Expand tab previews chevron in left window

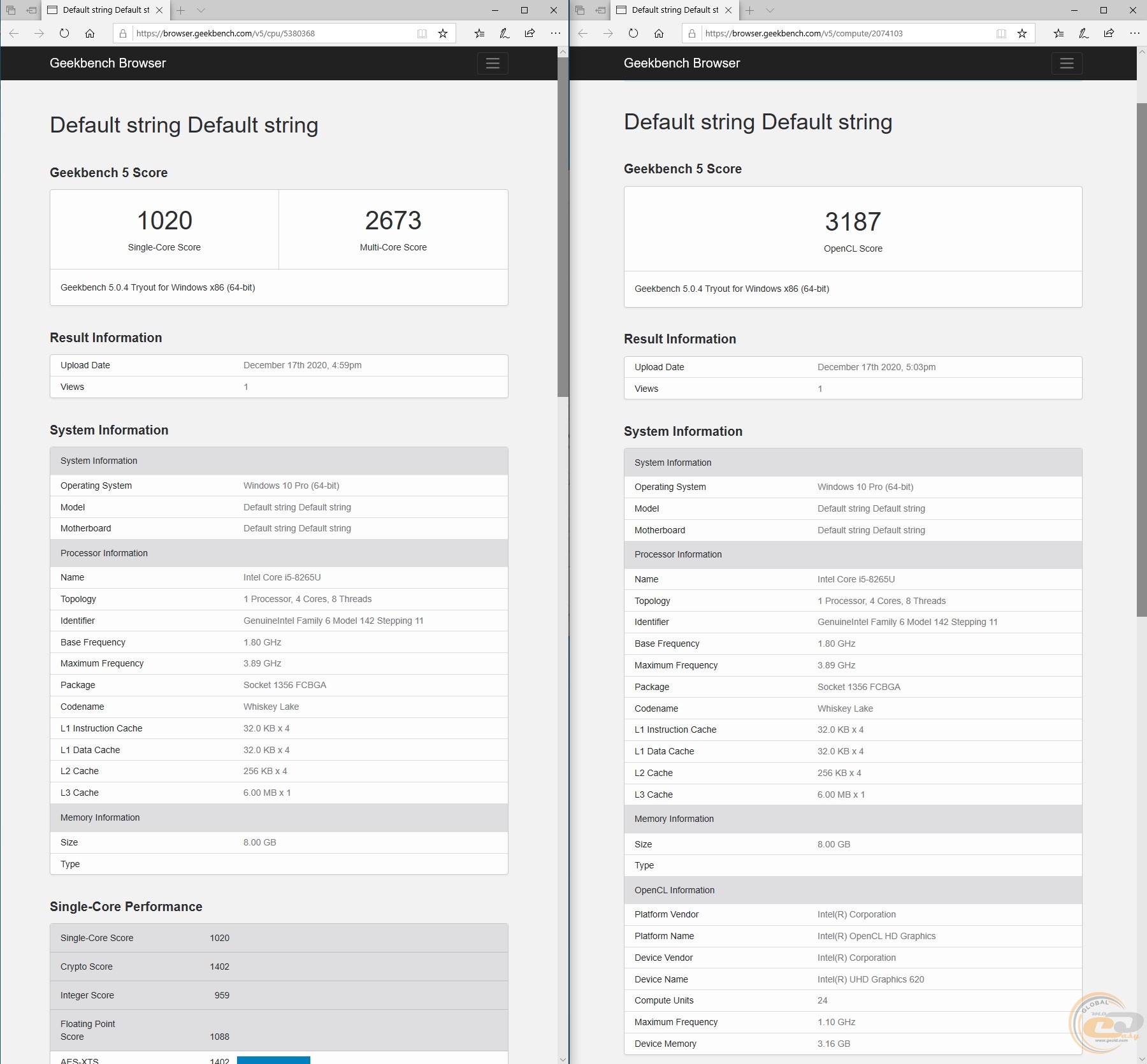201,10
